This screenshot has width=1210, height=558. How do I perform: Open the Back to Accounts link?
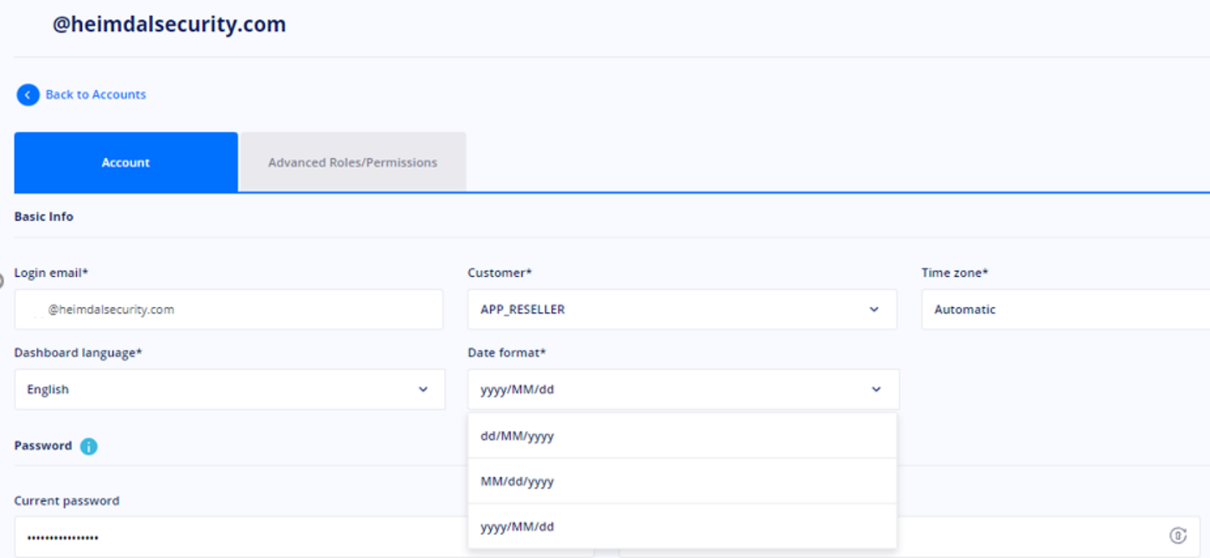[95, 94]
